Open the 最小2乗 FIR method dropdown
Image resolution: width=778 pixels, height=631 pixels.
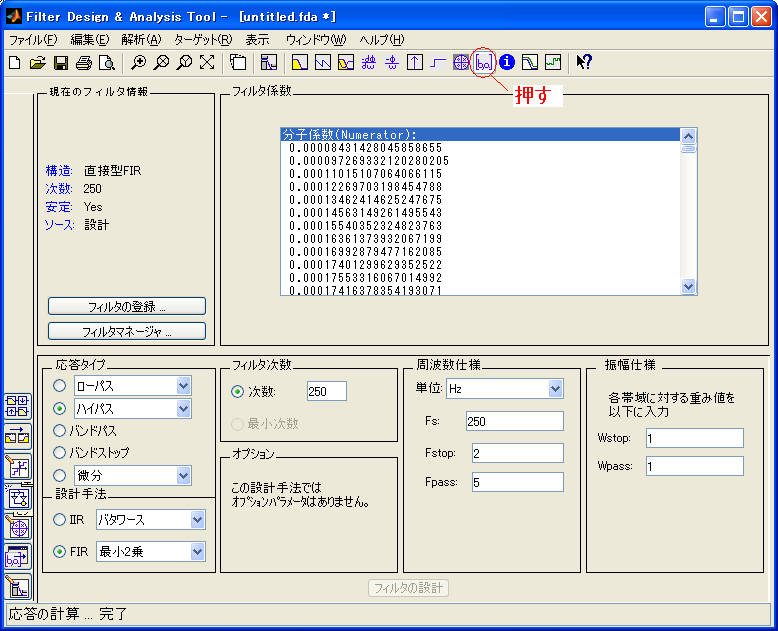coord(197,552)
